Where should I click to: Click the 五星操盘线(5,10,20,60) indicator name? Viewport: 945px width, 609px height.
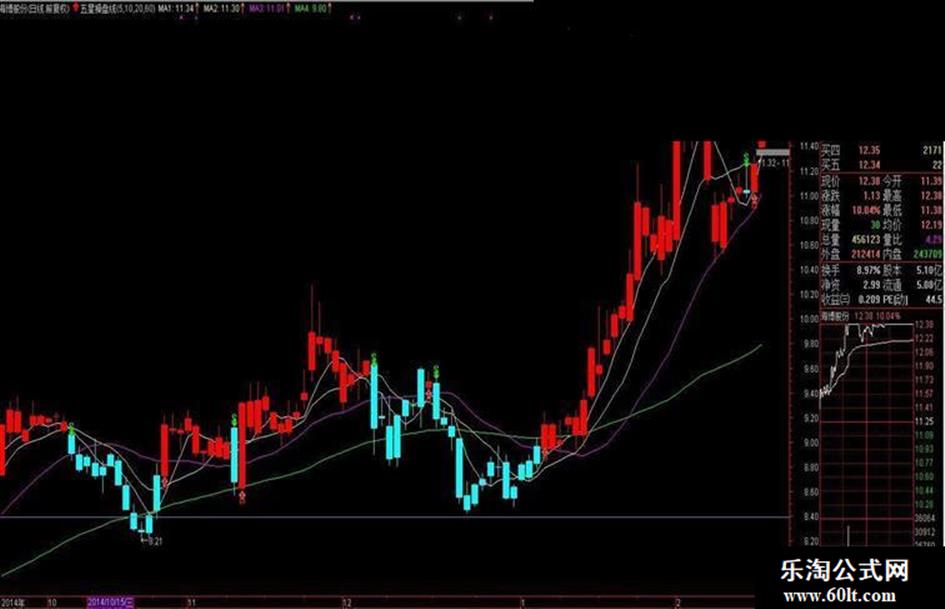click(117, 8)
